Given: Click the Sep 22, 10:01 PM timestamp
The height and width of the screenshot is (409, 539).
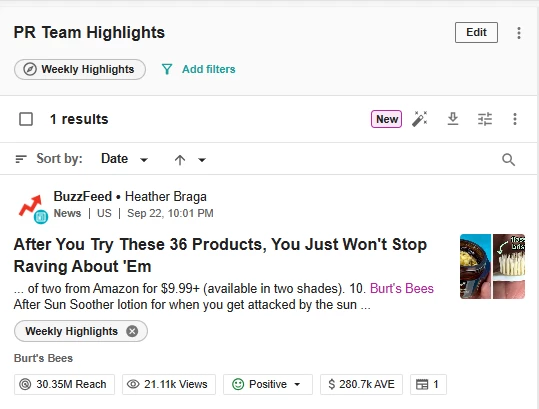Looking at the screenshot, I should point(170,213).
